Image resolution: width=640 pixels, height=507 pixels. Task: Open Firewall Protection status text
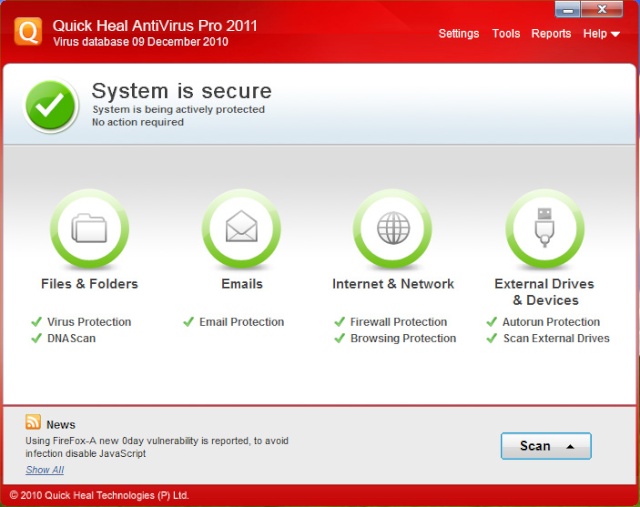point(398,322)
